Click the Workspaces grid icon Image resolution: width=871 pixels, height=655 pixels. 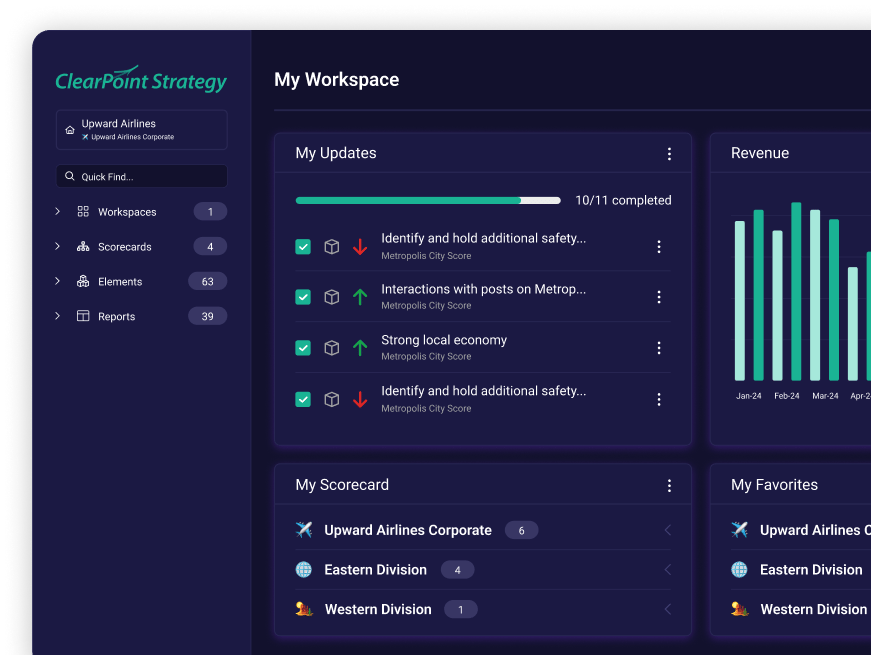click(x=83, y=211)
